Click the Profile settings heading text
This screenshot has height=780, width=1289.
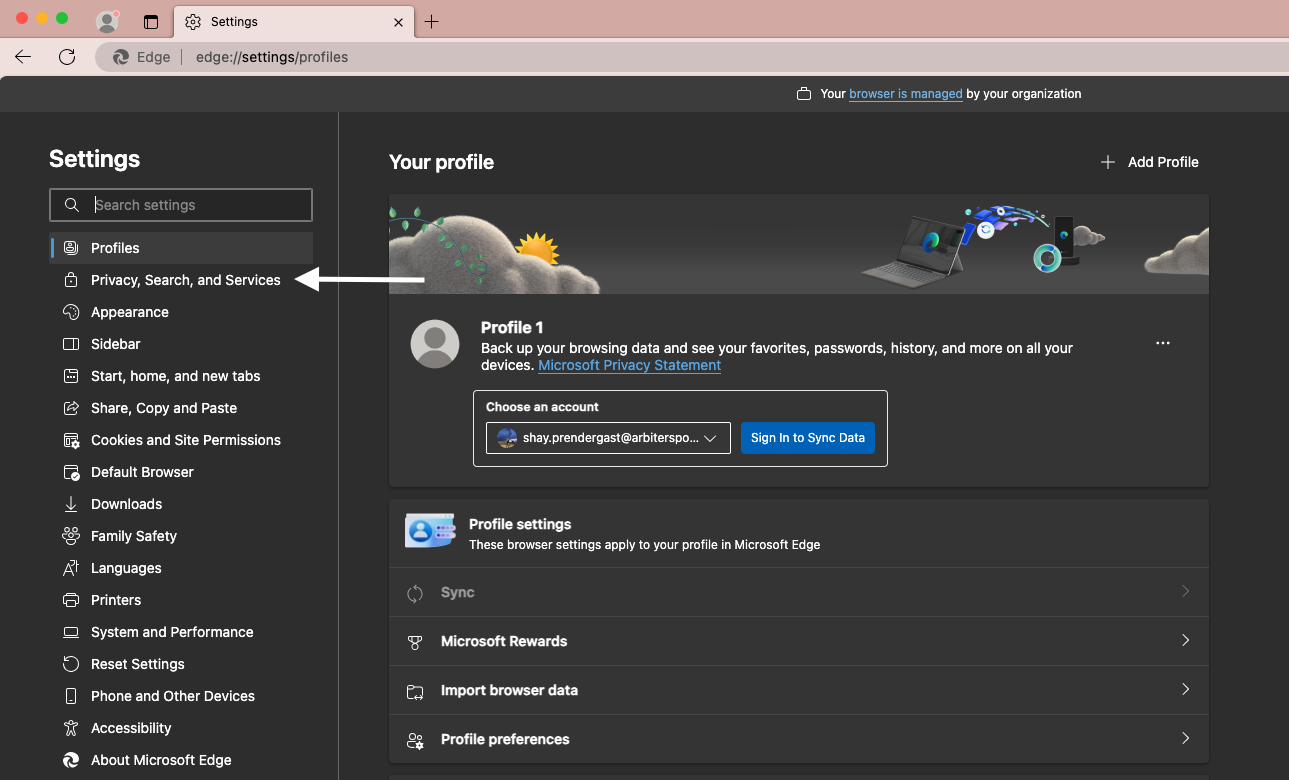click(520, 524)
